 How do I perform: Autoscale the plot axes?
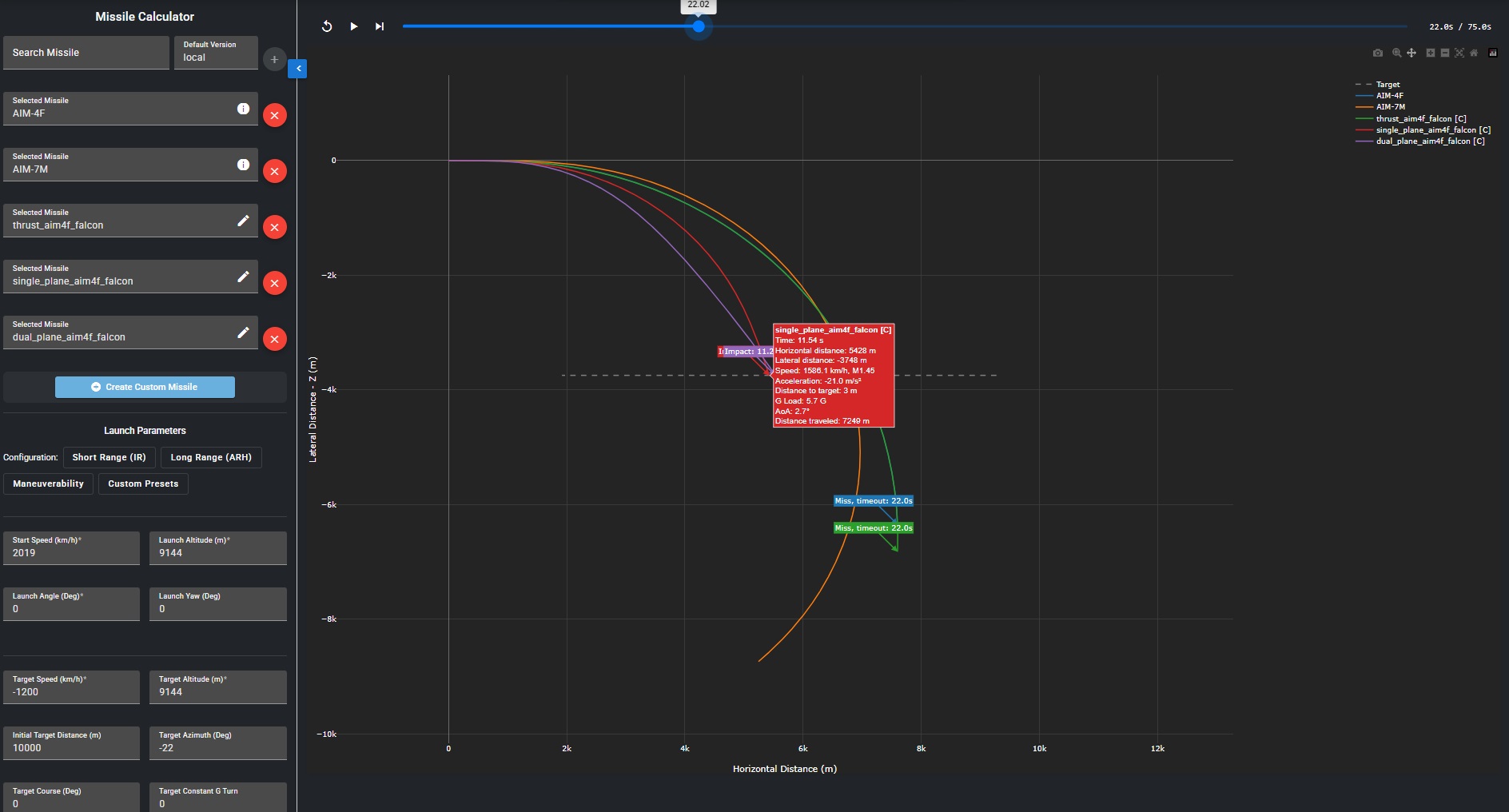click(1459, 53)
